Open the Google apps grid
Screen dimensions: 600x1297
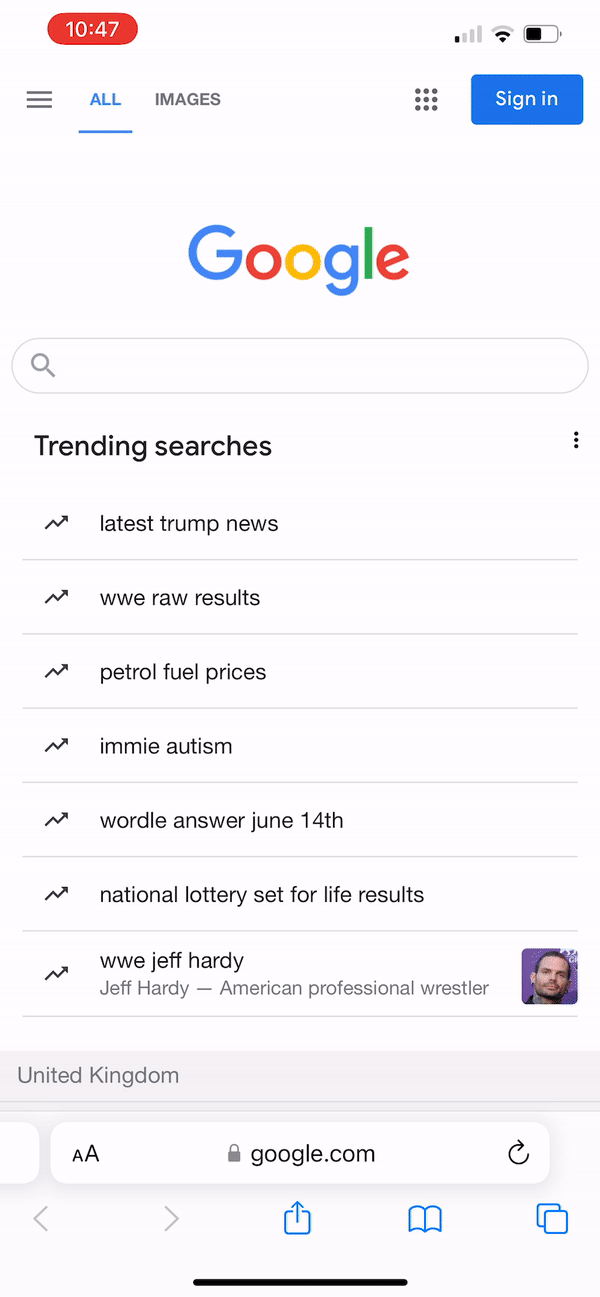click(426, 100)
